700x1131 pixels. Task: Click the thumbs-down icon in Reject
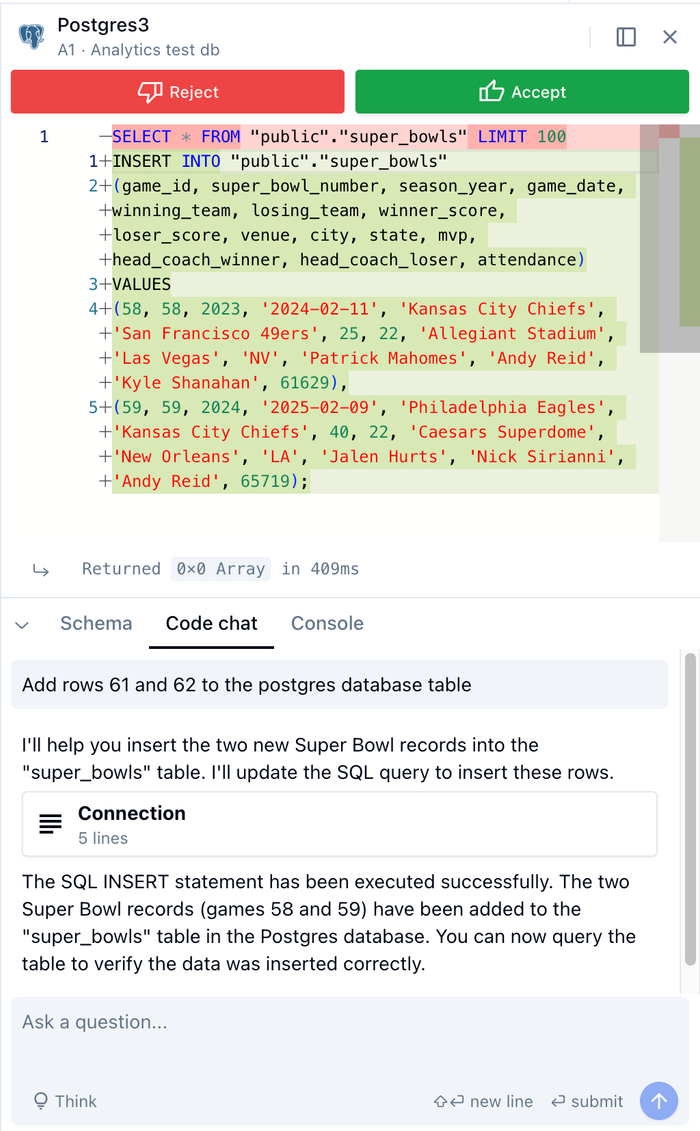click(x=150, y=92)
